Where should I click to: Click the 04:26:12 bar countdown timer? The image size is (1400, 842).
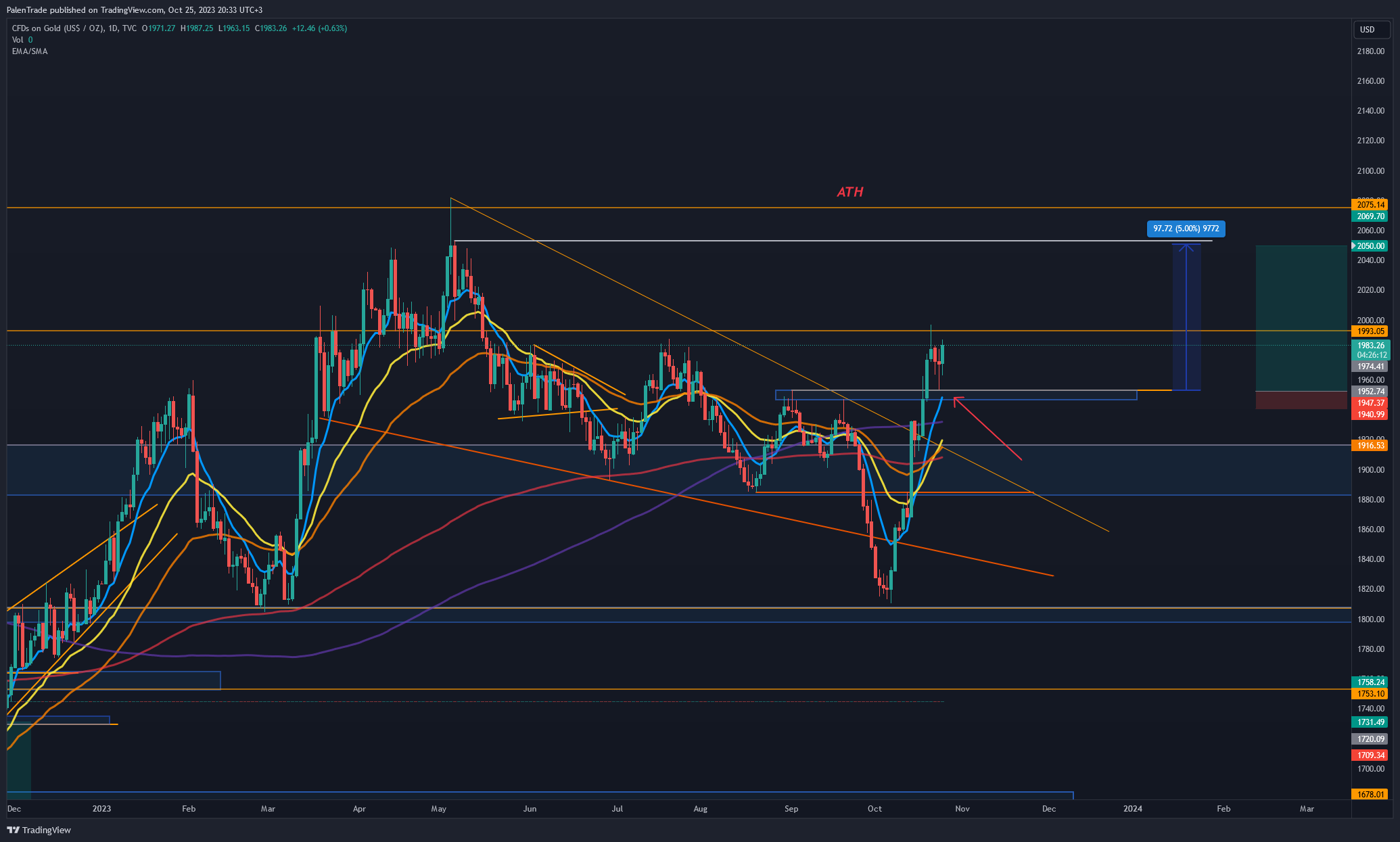tap(1370, 355)
